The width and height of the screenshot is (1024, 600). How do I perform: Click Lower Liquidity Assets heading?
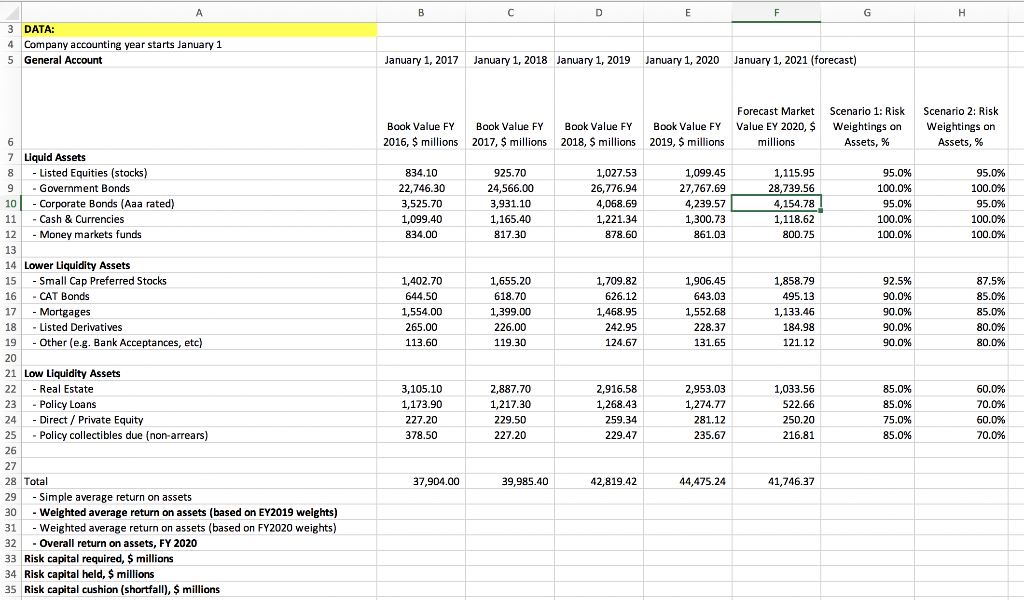(x=77, y=265)
